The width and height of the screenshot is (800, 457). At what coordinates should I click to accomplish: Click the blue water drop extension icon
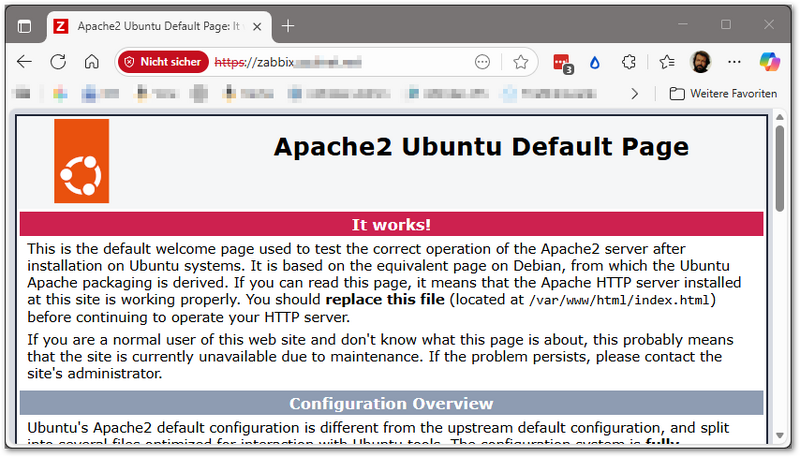pyautogui.click(x=595, y=62)
